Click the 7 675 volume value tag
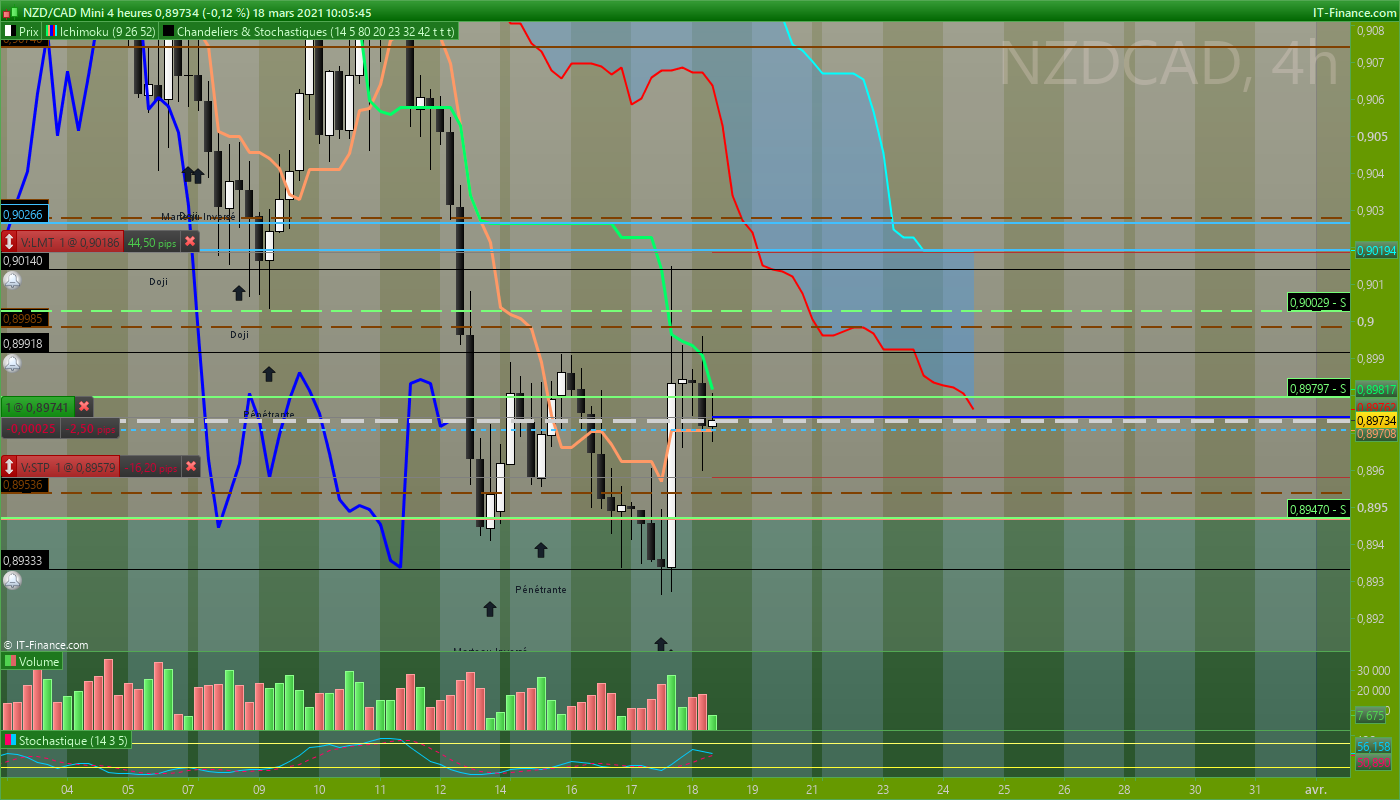The image size is (1400, 800). point(1371,715)
